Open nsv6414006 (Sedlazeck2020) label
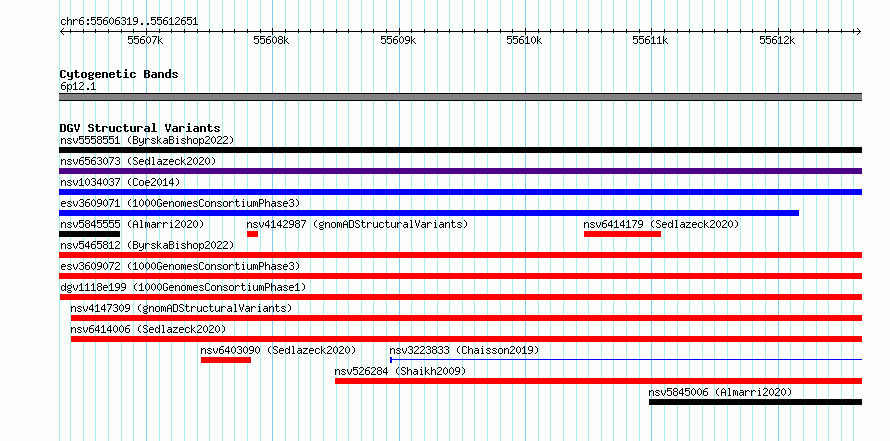The height and width of the screenshot is (441, 890). coord(148,329)
